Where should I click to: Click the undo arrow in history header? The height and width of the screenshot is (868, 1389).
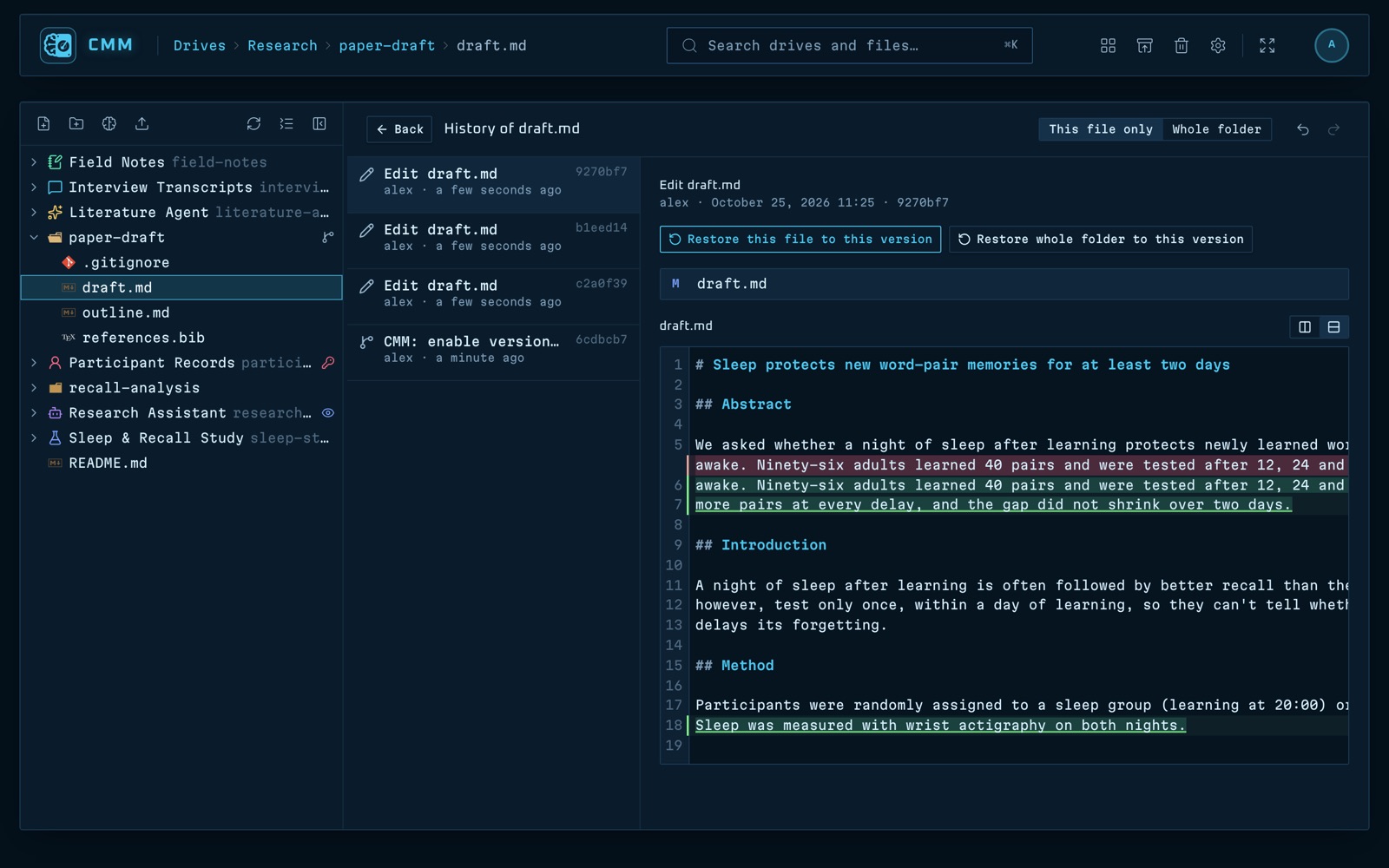[x=1303, y=129]
